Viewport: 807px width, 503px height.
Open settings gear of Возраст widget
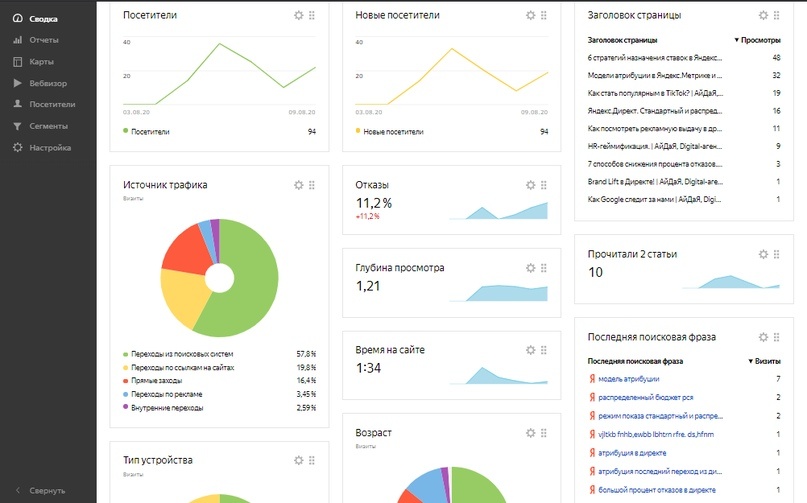pyautogui.click(x=531, y=433)
